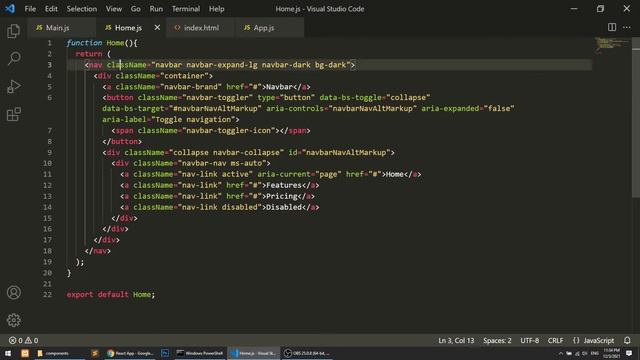Open the Explorer view in activity bar

(x=13, y=31)
